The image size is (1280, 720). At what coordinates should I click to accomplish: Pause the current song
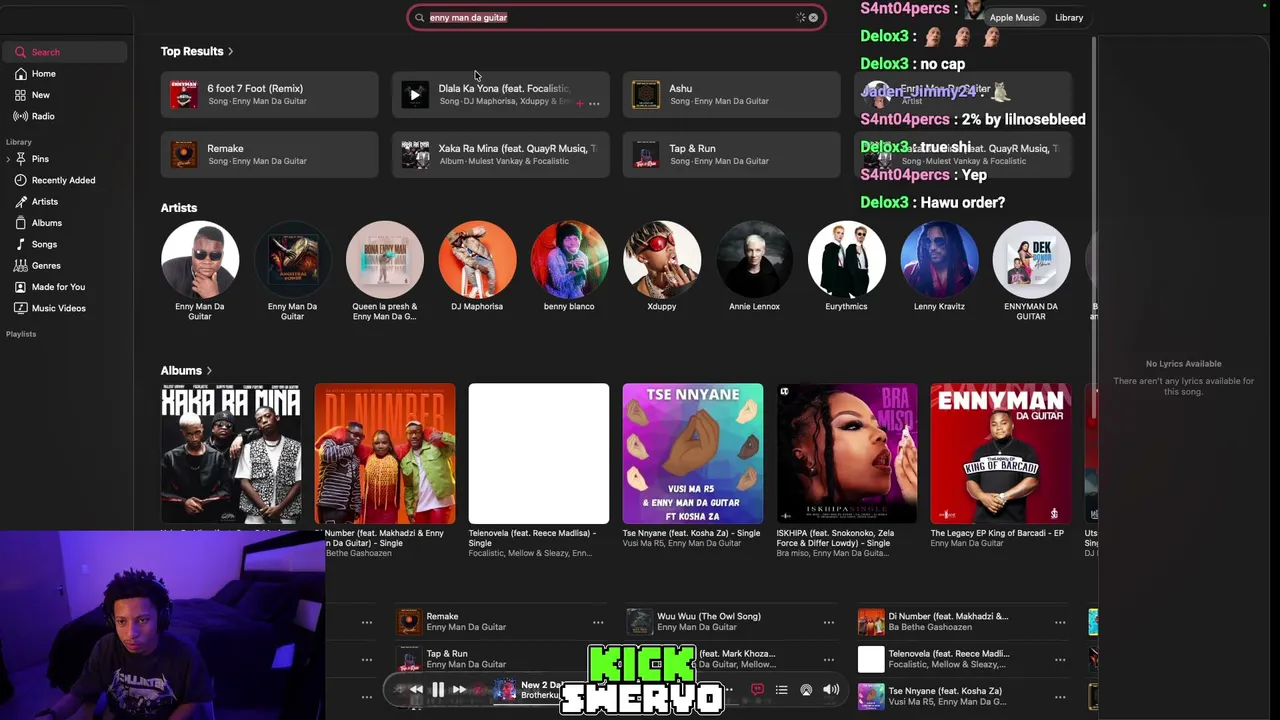(438, 689)
